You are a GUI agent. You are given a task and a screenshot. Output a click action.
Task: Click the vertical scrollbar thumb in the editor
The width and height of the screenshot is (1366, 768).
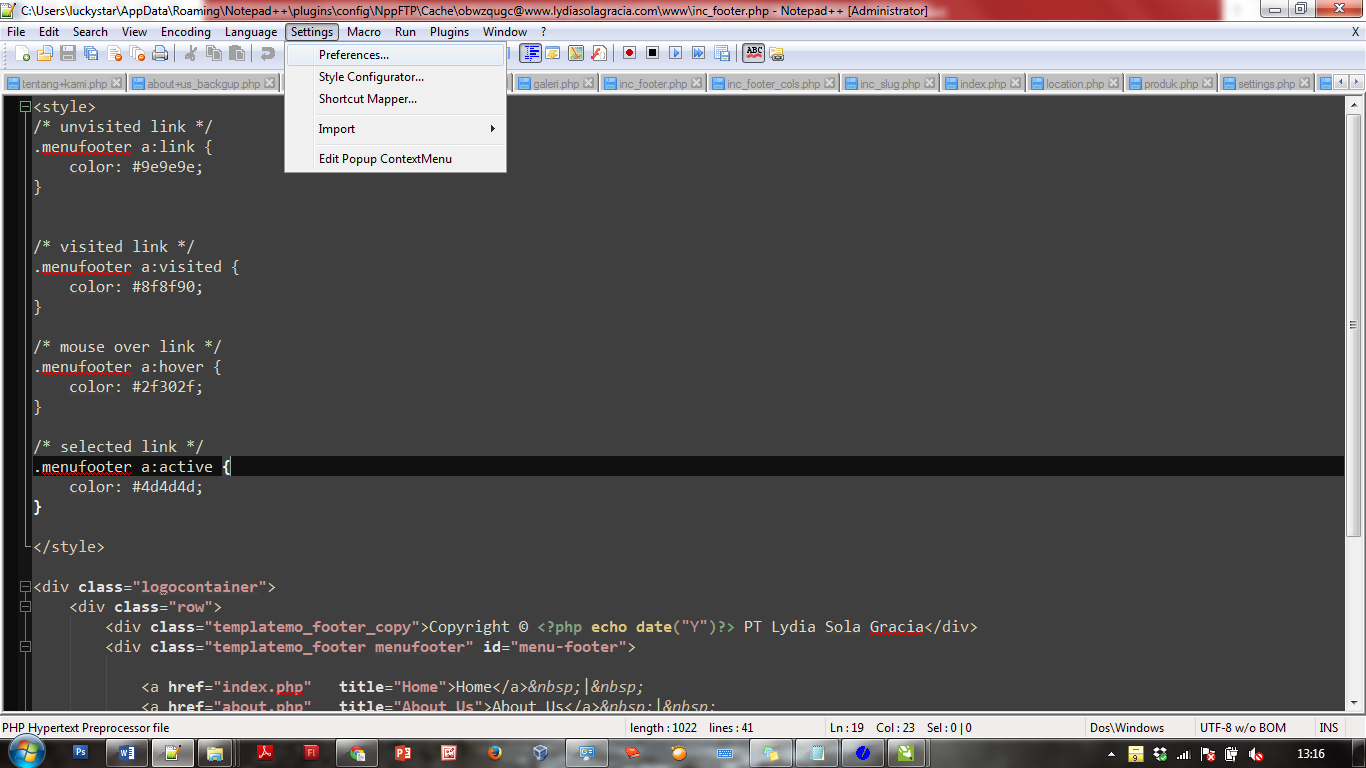click(1354, 326)
